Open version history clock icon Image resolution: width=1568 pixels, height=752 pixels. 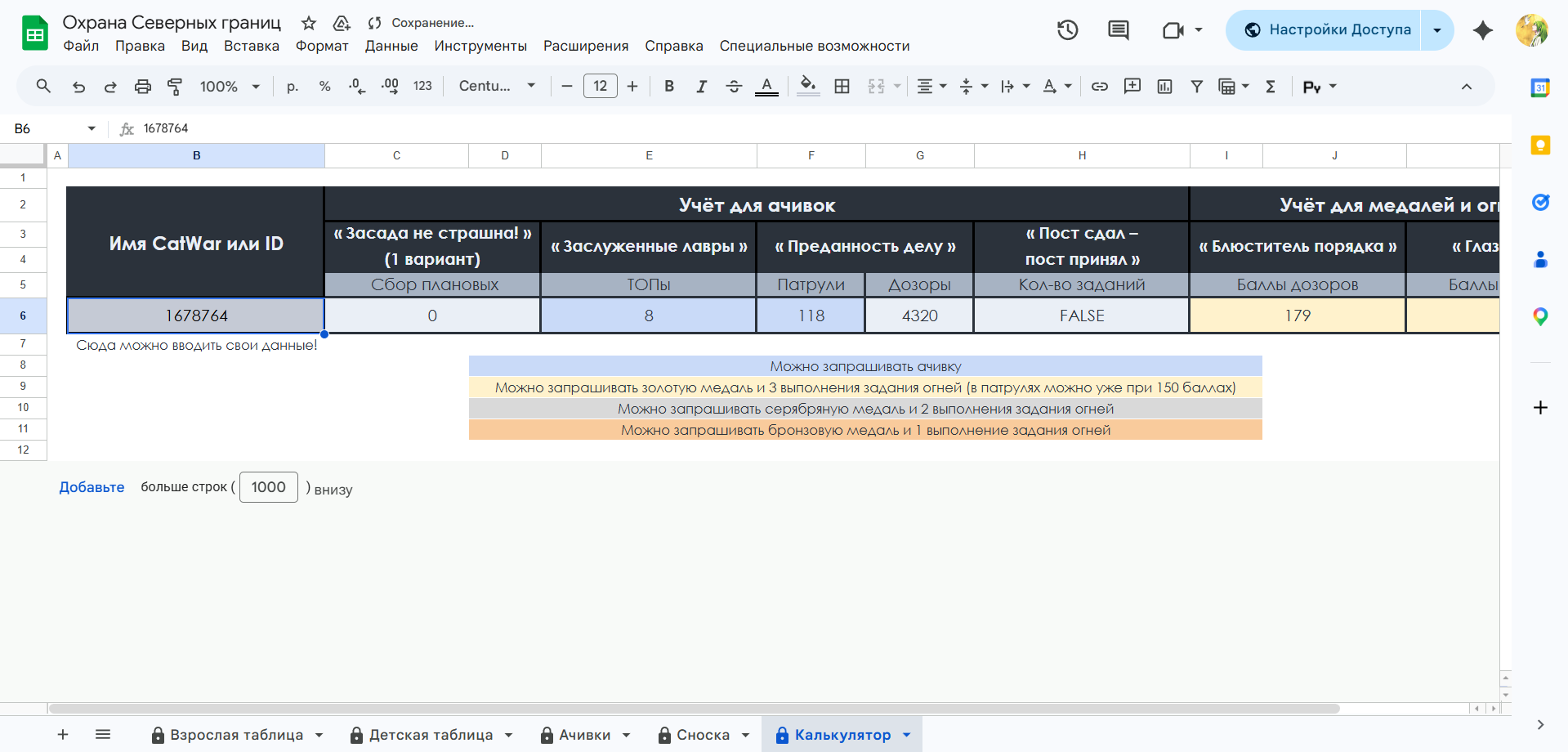(1067, 30)
